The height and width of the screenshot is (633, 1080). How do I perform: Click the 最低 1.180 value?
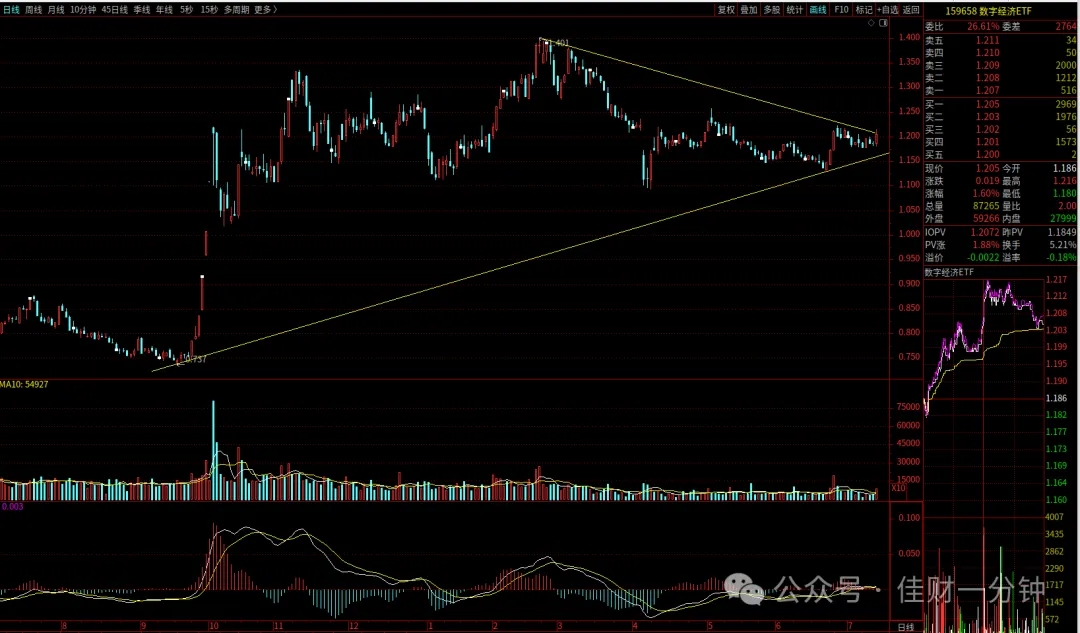1065,193
